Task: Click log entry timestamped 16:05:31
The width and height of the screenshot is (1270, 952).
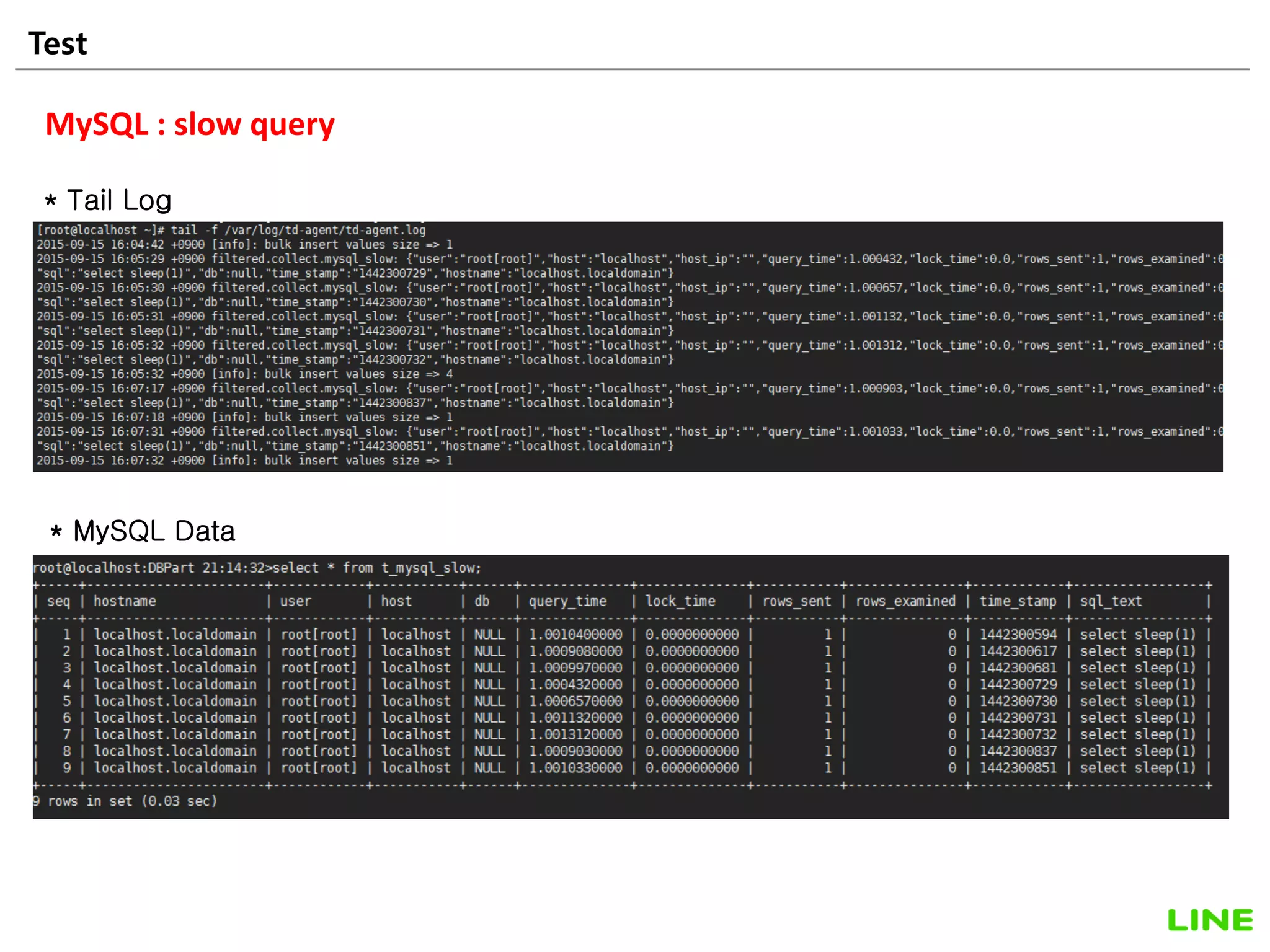Action: point(629,324)
